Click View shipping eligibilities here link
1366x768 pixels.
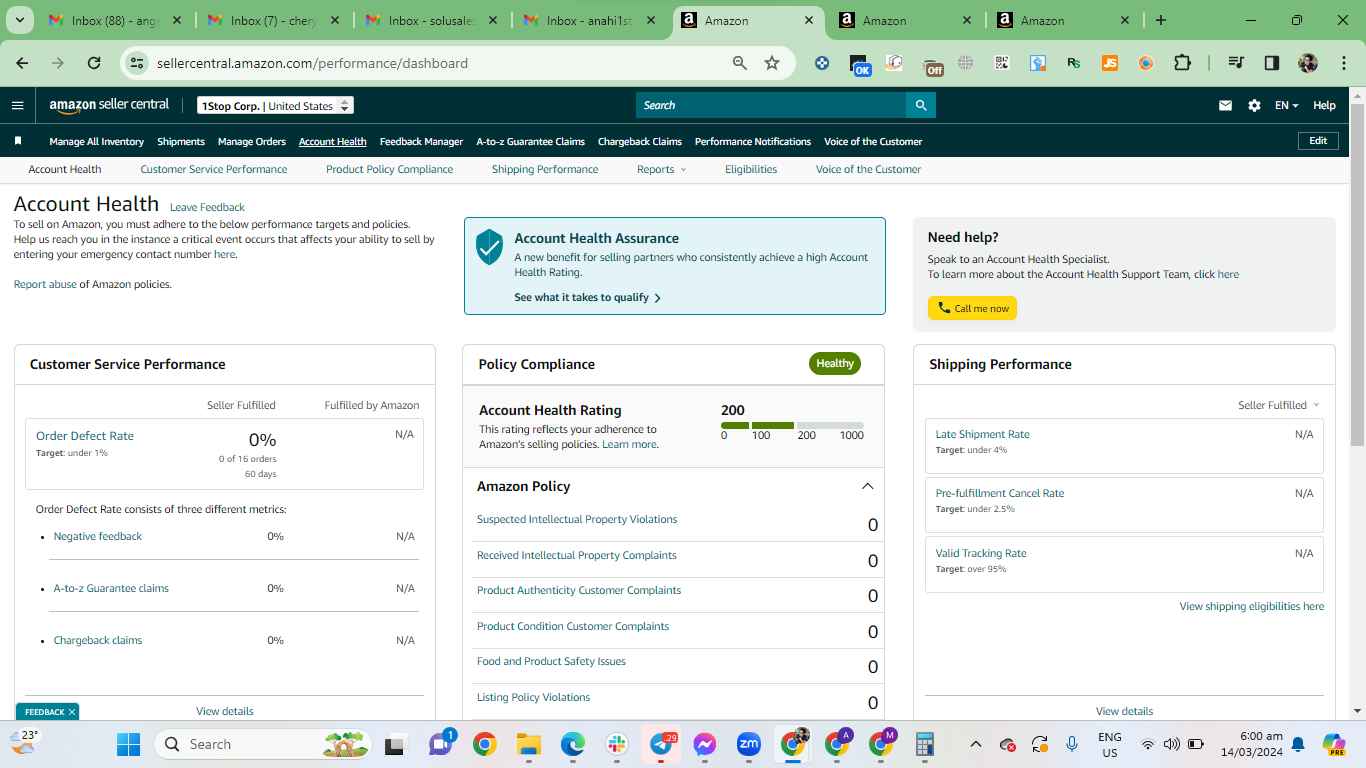tap(1252, 606)
